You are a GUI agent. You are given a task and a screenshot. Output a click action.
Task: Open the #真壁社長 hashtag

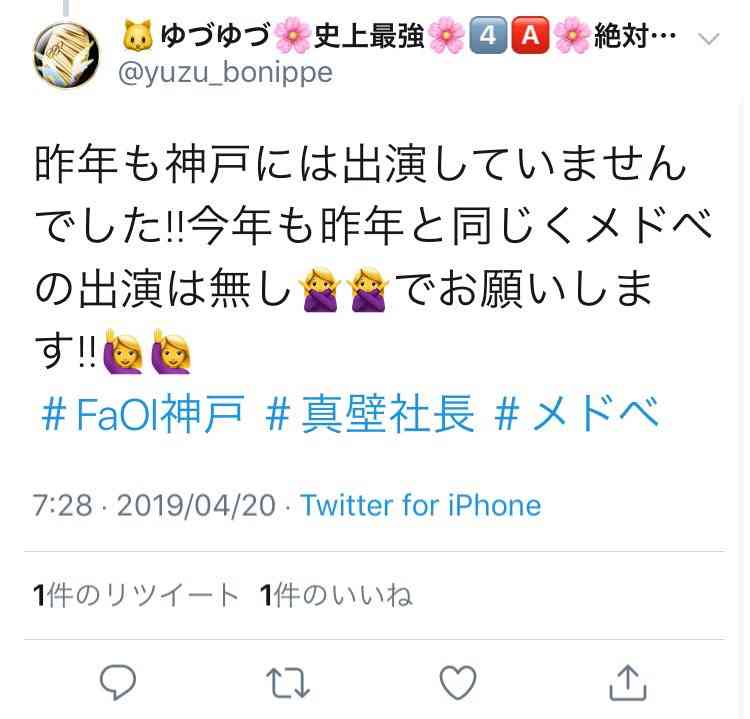371,413
